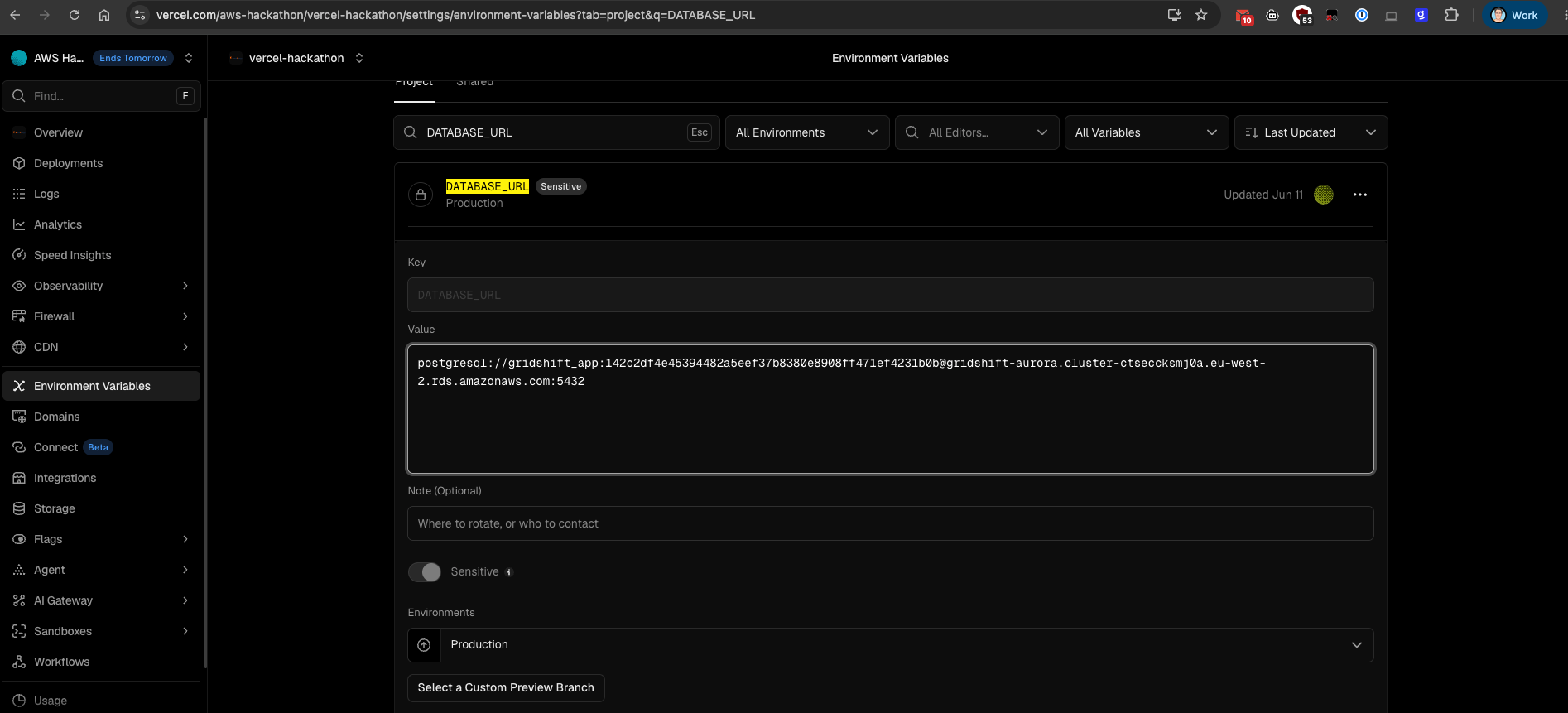Click the Domains sidebar icon

[19, 417]
